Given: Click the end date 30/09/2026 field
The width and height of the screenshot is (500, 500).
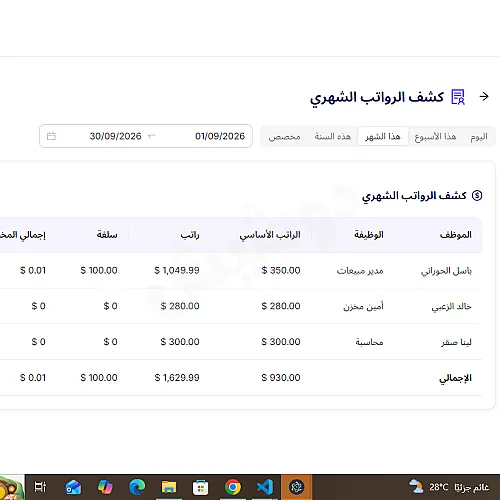Looking at the screenshot, I should [115, 136].
